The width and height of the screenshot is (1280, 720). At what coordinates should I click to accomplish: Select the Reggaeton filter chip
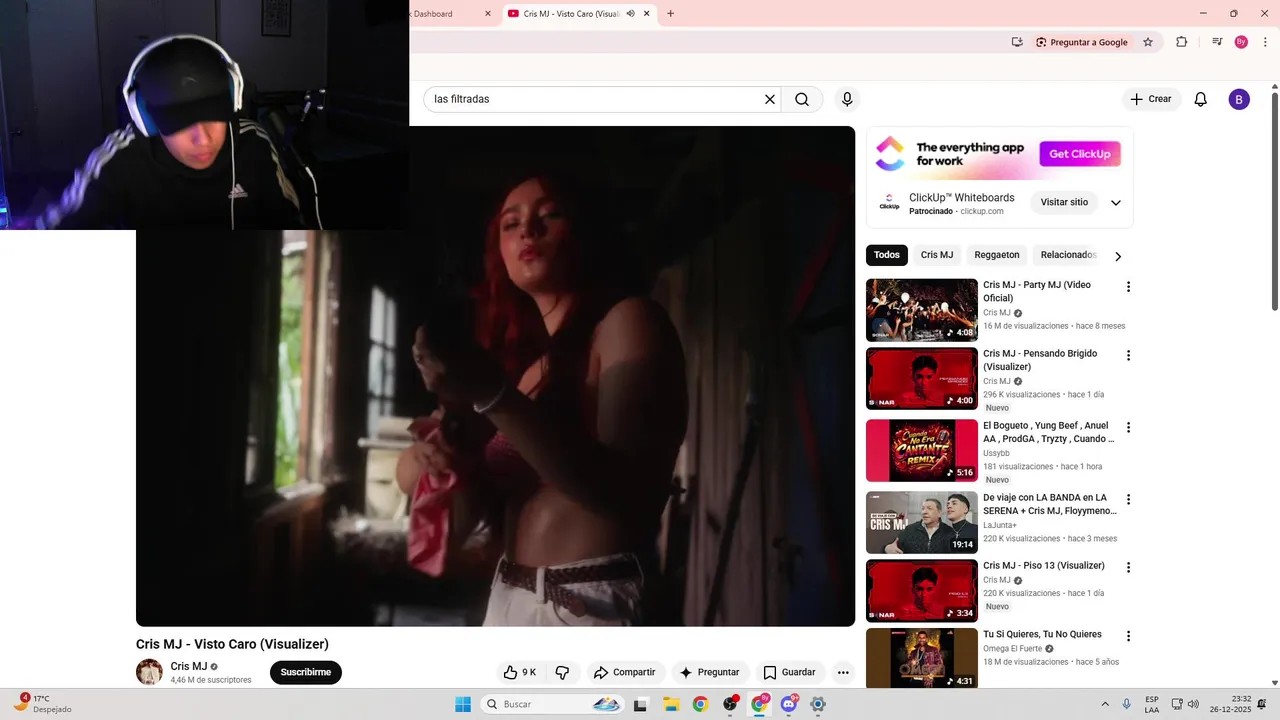(997, 255)
